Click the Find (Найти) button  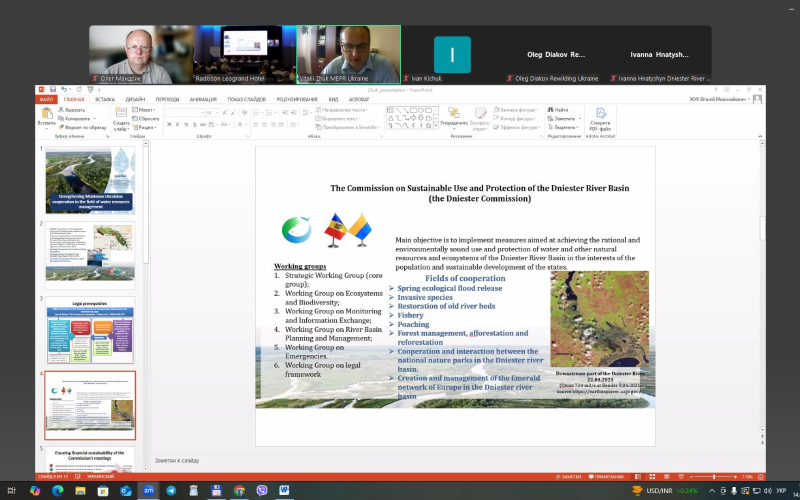[558, 110]
